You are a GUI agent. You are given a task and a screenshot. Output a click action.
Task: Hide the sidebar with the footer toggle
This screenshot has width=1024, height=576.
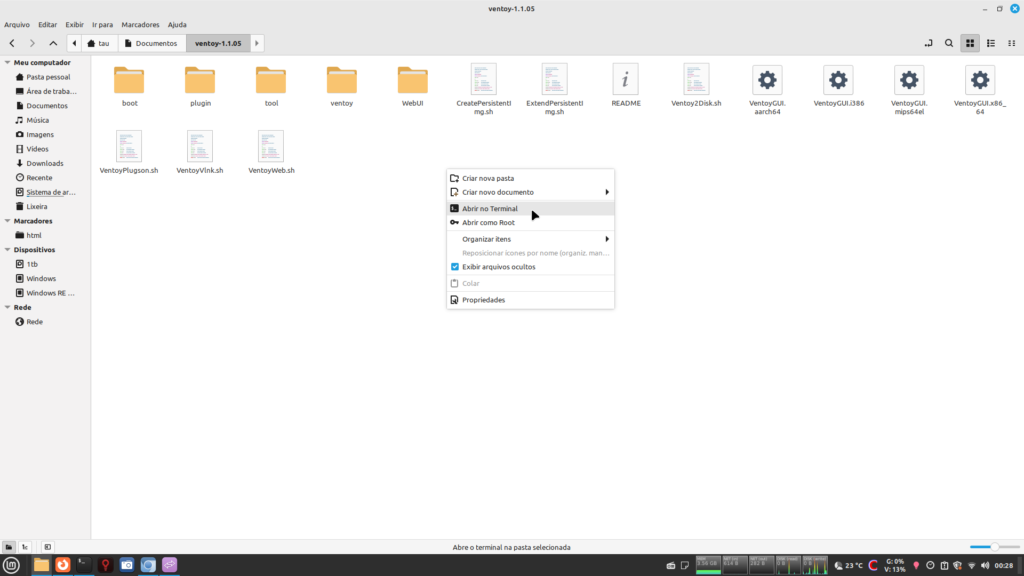47,547
